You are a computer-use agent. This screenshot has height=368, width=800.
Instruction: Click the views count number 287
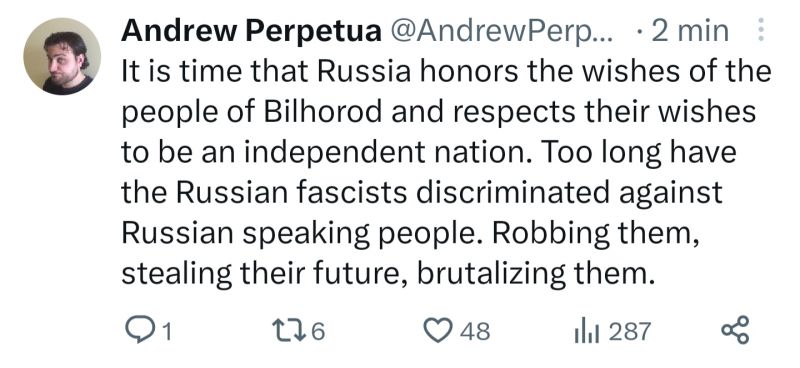pos(630,332)
